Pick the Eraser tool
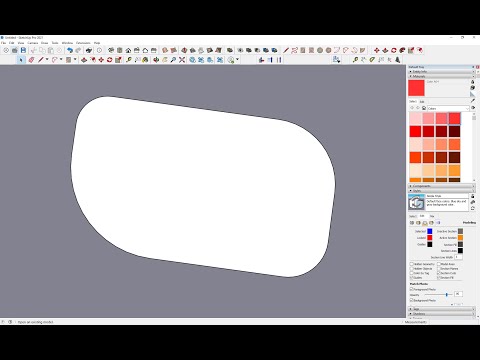The image size is (480, 360). click(31, 60)
